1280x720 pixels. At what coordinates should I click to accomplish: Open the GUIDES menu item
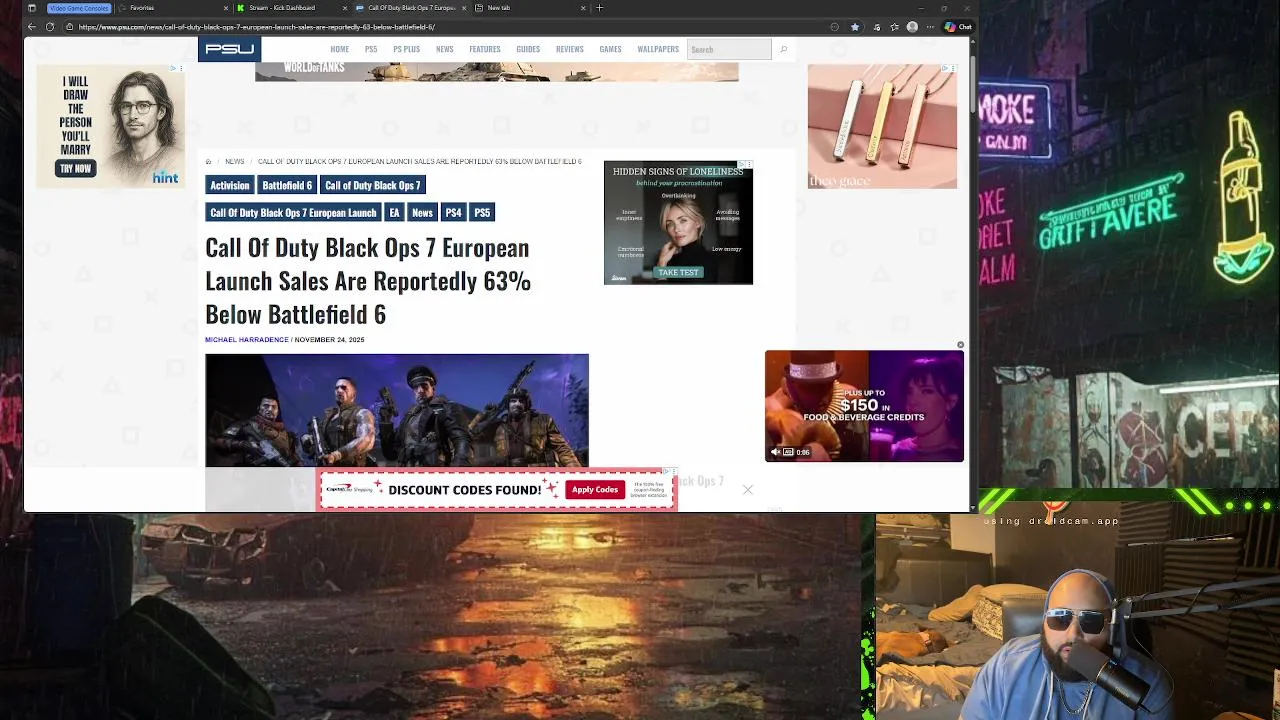click(528, 49)
